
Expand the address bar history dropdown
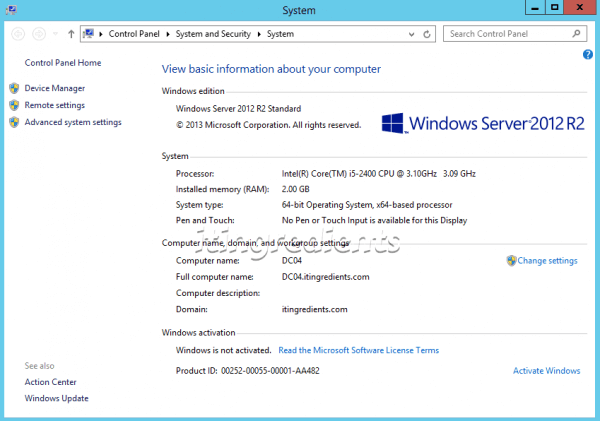pyautogui.click(x=411, y=34)
